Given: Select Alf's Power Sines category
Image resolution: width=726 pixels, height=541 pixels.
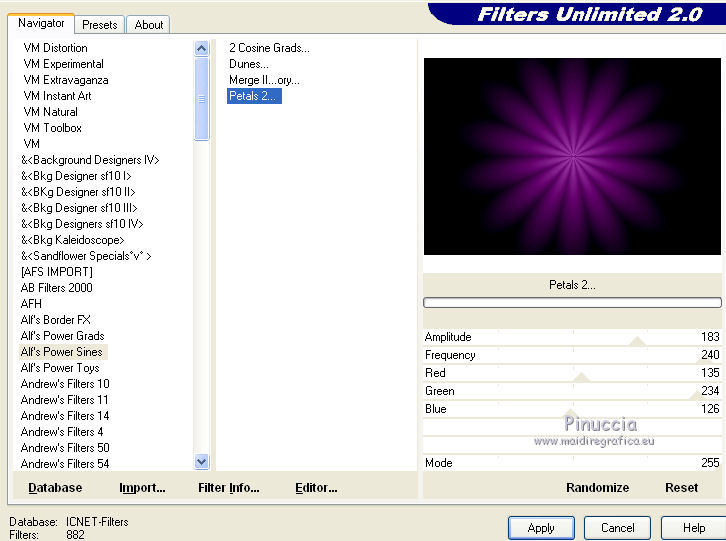Looking at the screenshot, I should coord(62,352).
